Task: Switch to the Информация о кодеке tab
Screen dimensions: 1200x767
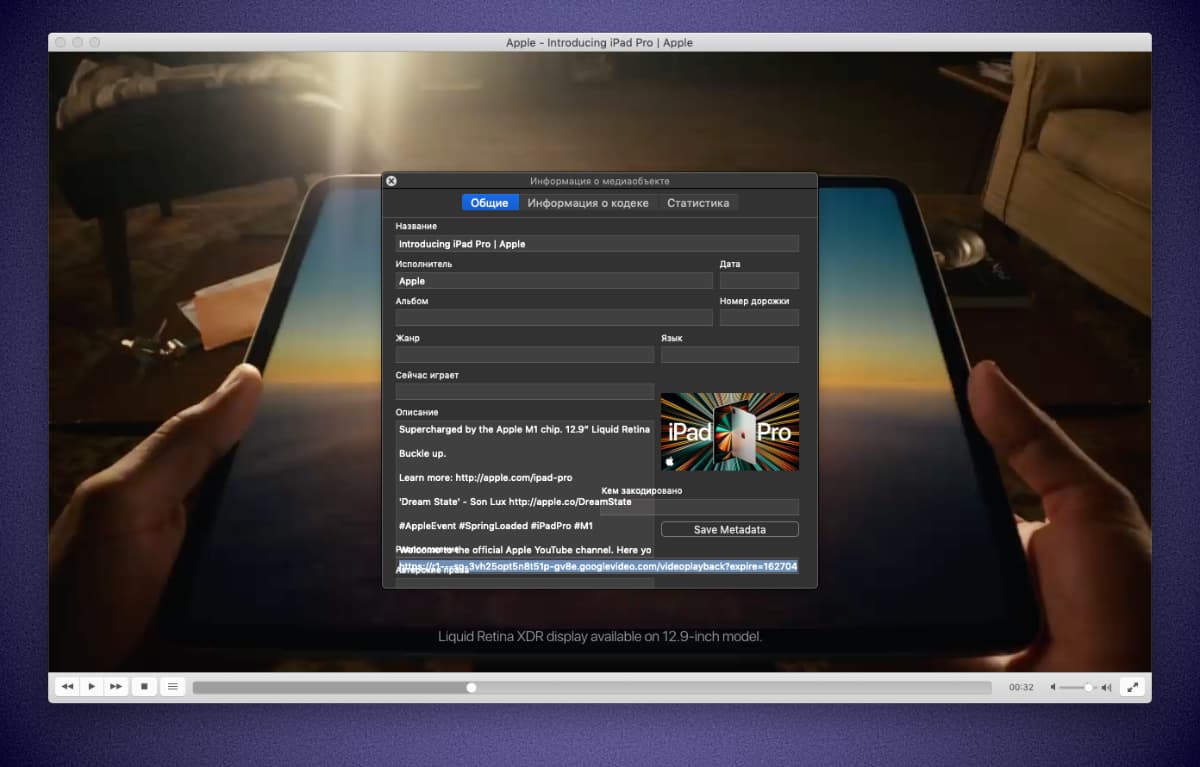Action: coord(588,203)
